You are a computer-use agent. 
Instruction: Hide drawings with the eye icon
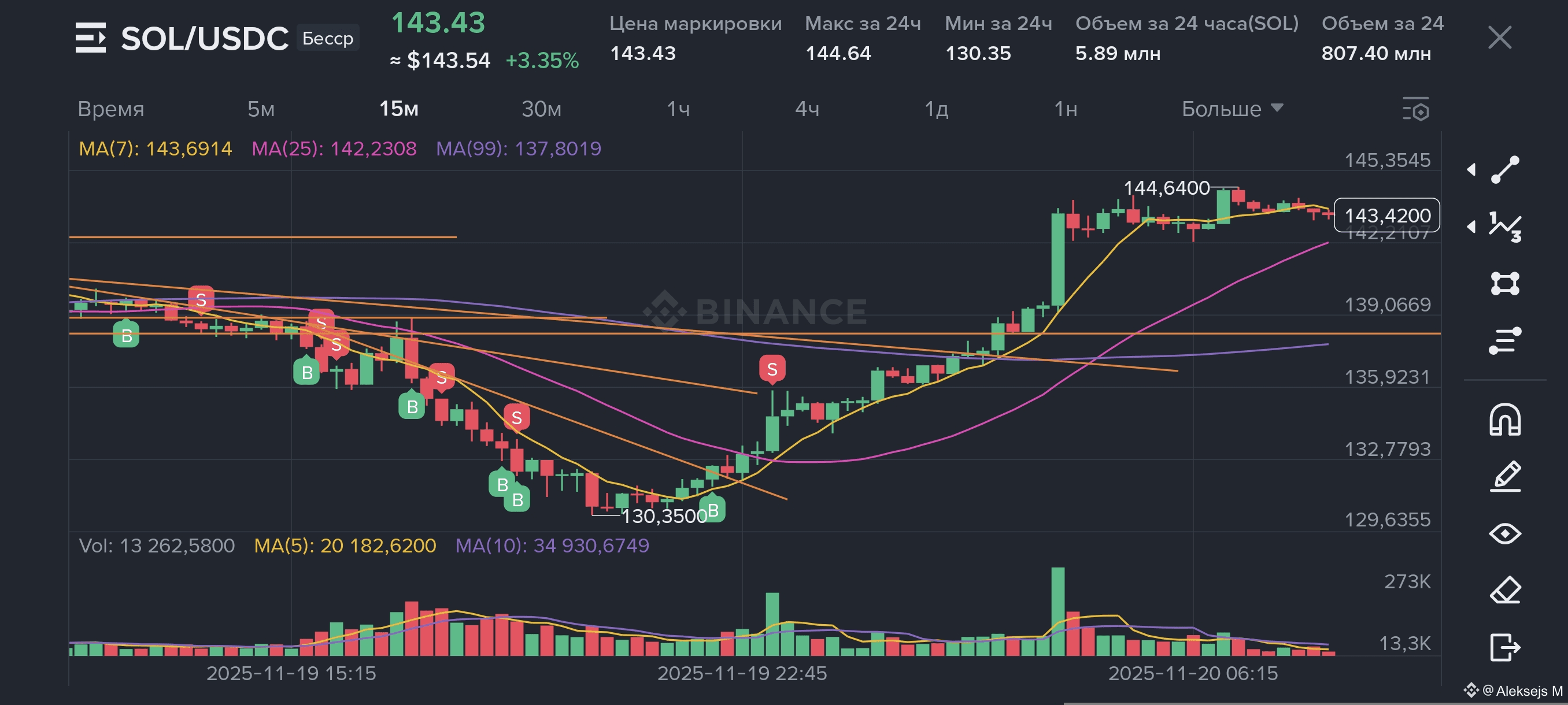click(1505, 533)
